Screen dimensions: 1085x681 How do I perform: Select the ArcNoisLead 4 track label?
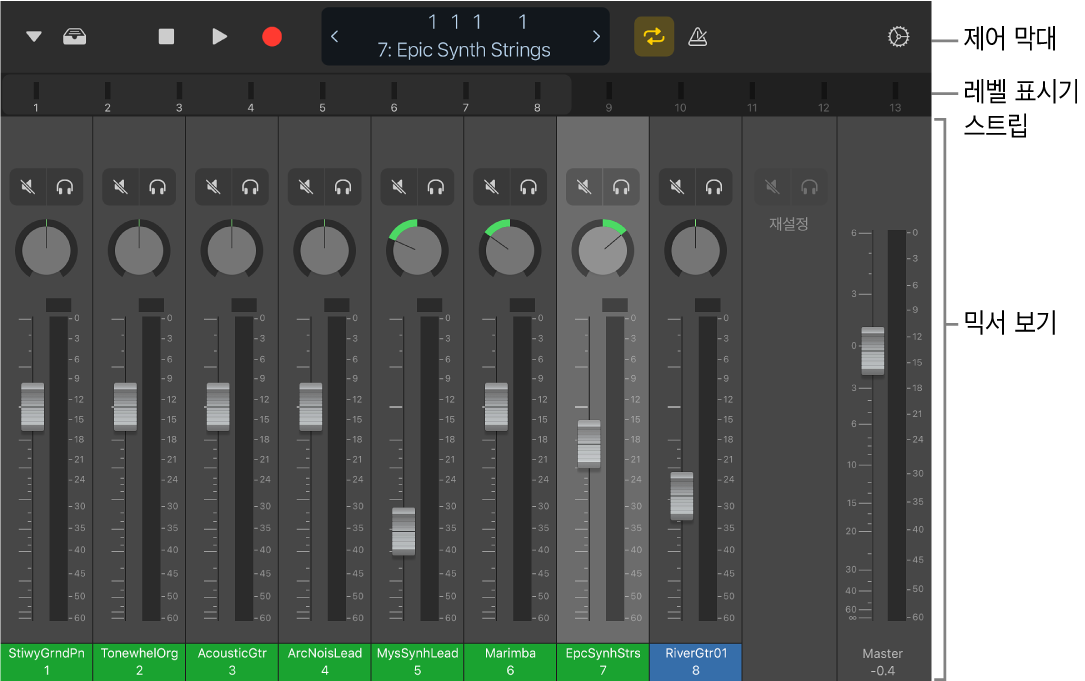[x=325, y=662]
